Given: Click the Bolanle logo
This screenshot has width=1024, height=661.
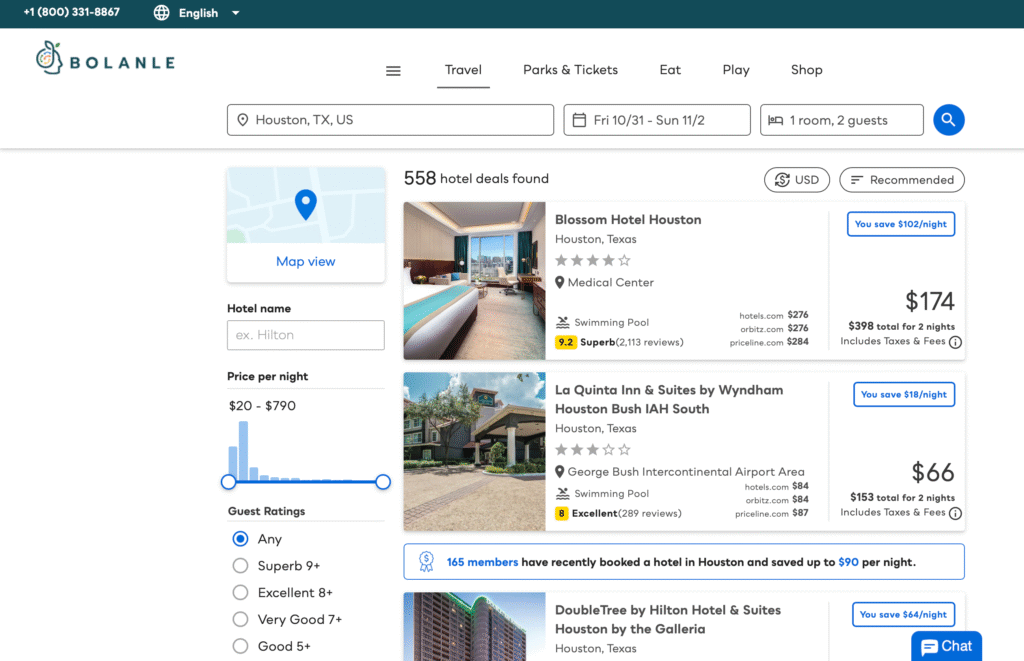Looking at the screenshot, I should coord(106,59).
